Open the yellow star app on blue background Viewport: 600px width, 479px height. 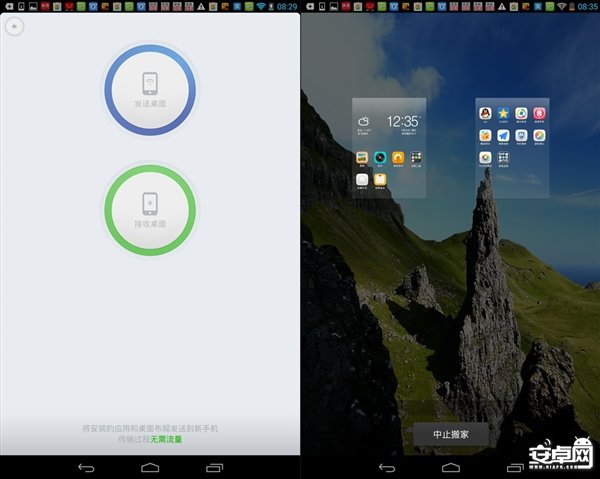click(x=503, y=114)
